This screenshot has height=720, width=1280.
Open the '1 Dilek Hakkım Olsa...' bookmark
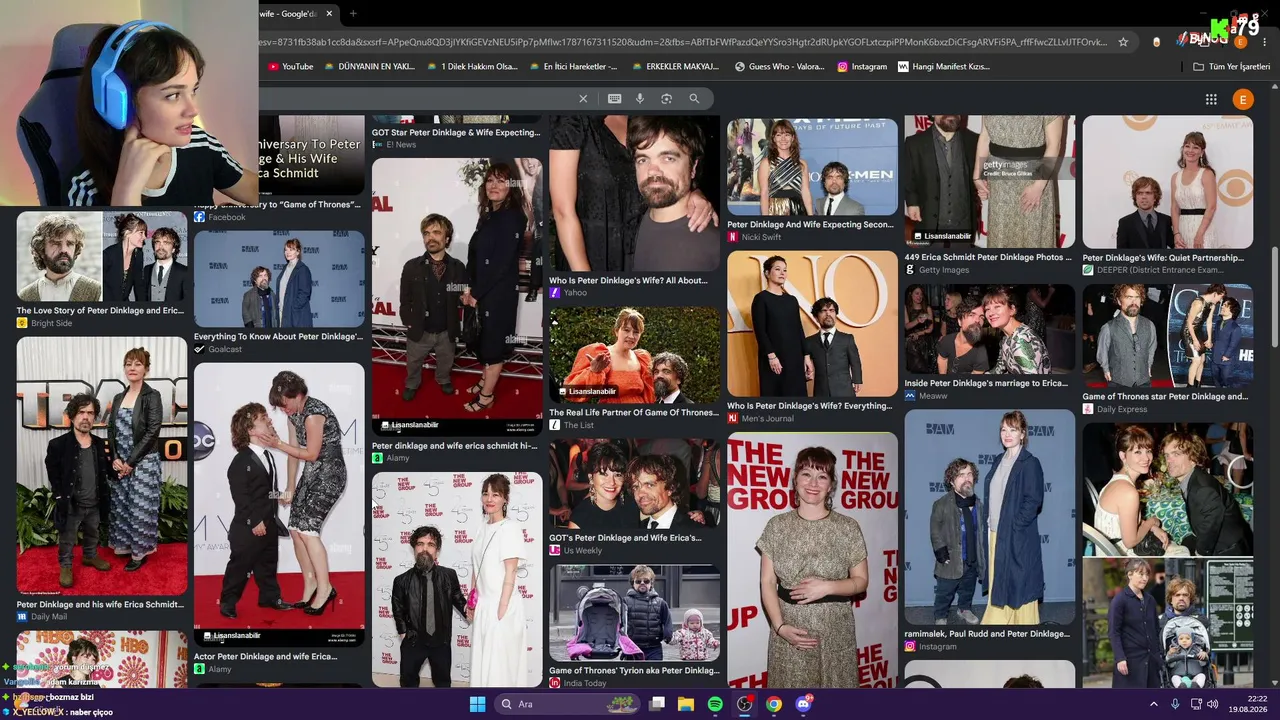(x=472, y=67)
